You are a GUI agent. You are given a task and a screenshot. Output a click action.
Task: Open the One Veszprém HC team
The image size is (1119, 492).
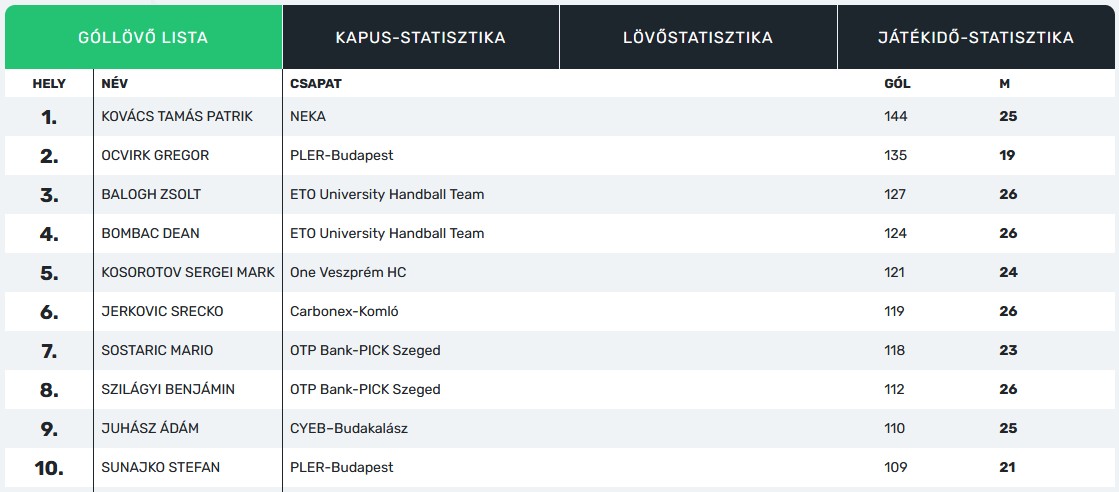click(348, 273)
